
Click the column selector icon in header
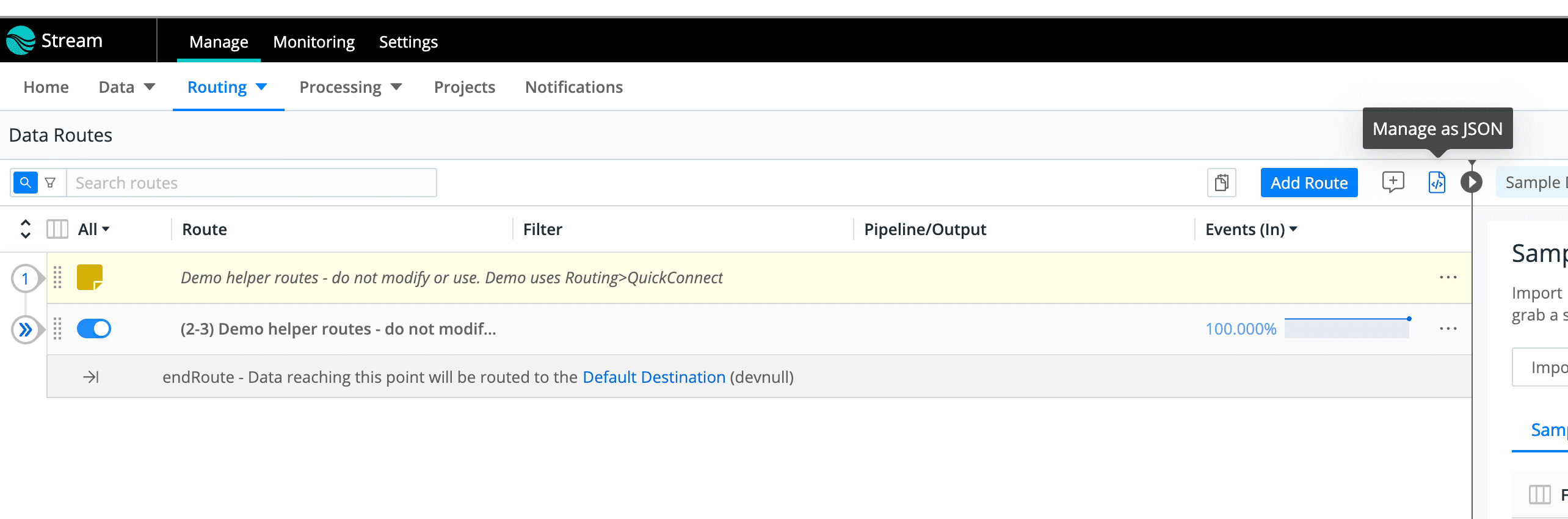(57, 230)
